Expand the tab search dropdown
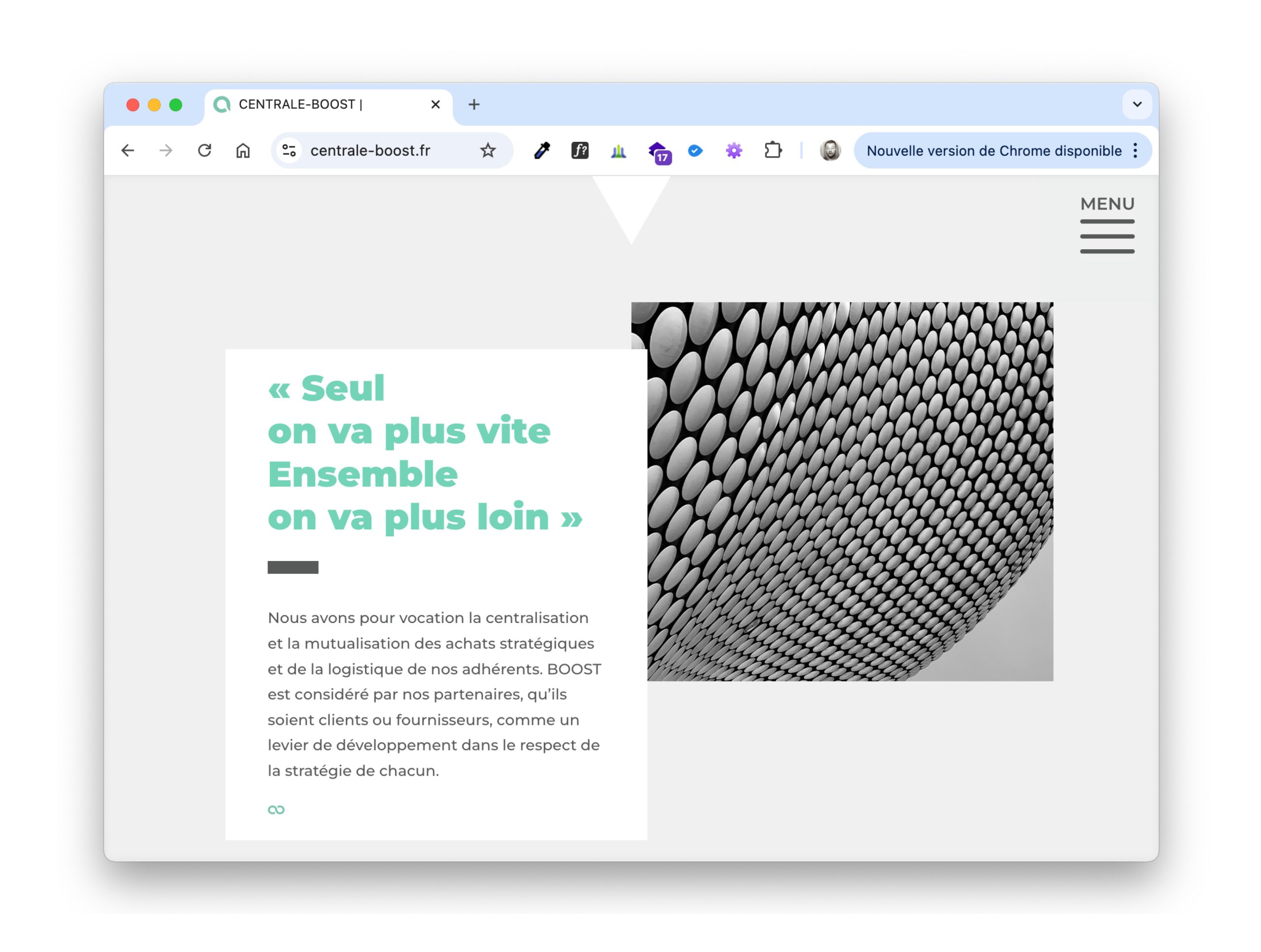 coord(1137,104)
